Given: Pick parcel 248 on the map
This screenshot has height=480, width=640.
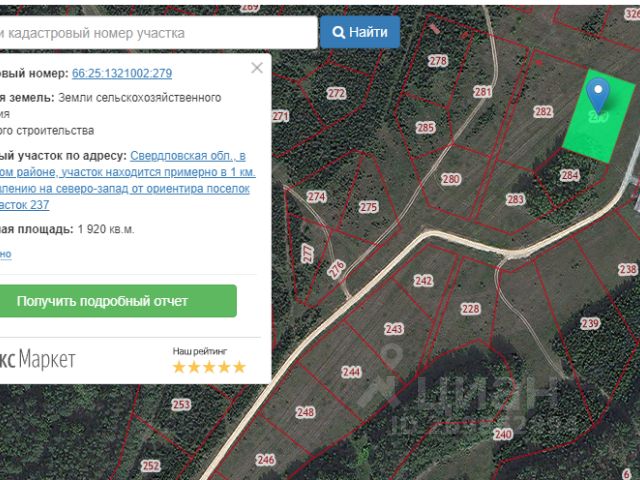Looking at the screenshot, I should pos(305,412).
